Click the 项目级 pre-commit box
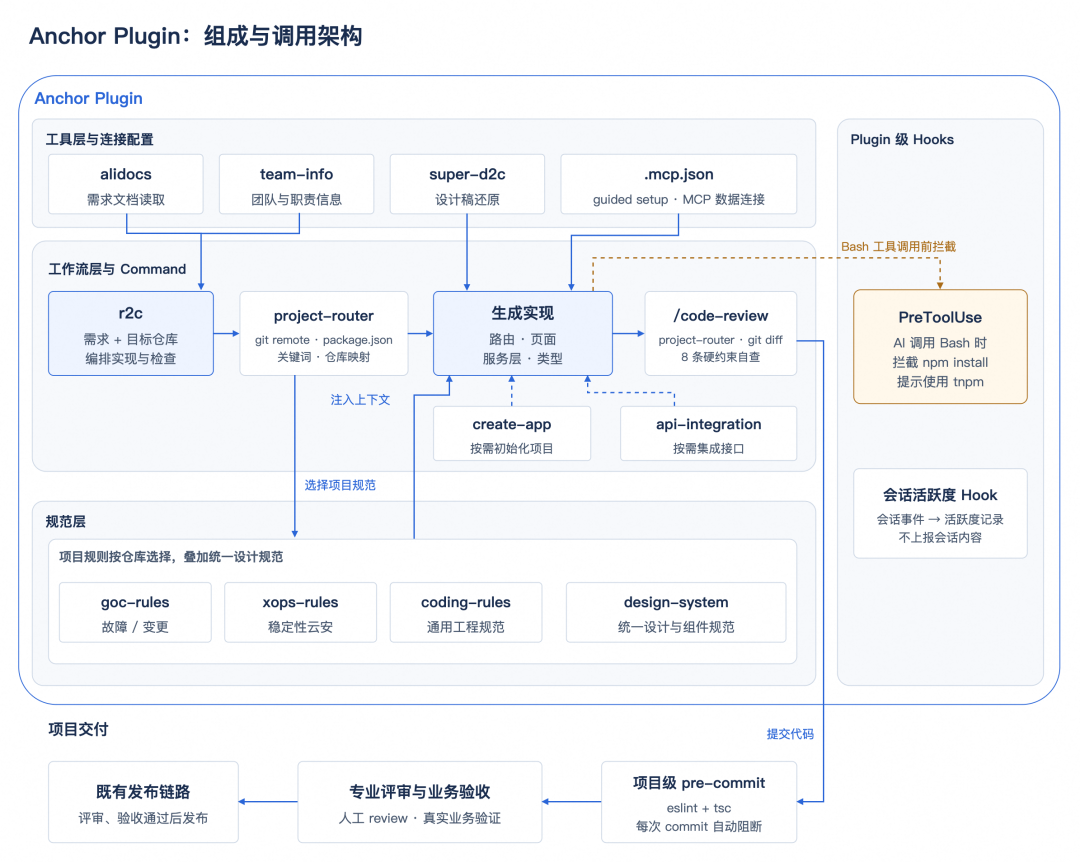Screen dimensions: 1080x862 tap(699, 802)
